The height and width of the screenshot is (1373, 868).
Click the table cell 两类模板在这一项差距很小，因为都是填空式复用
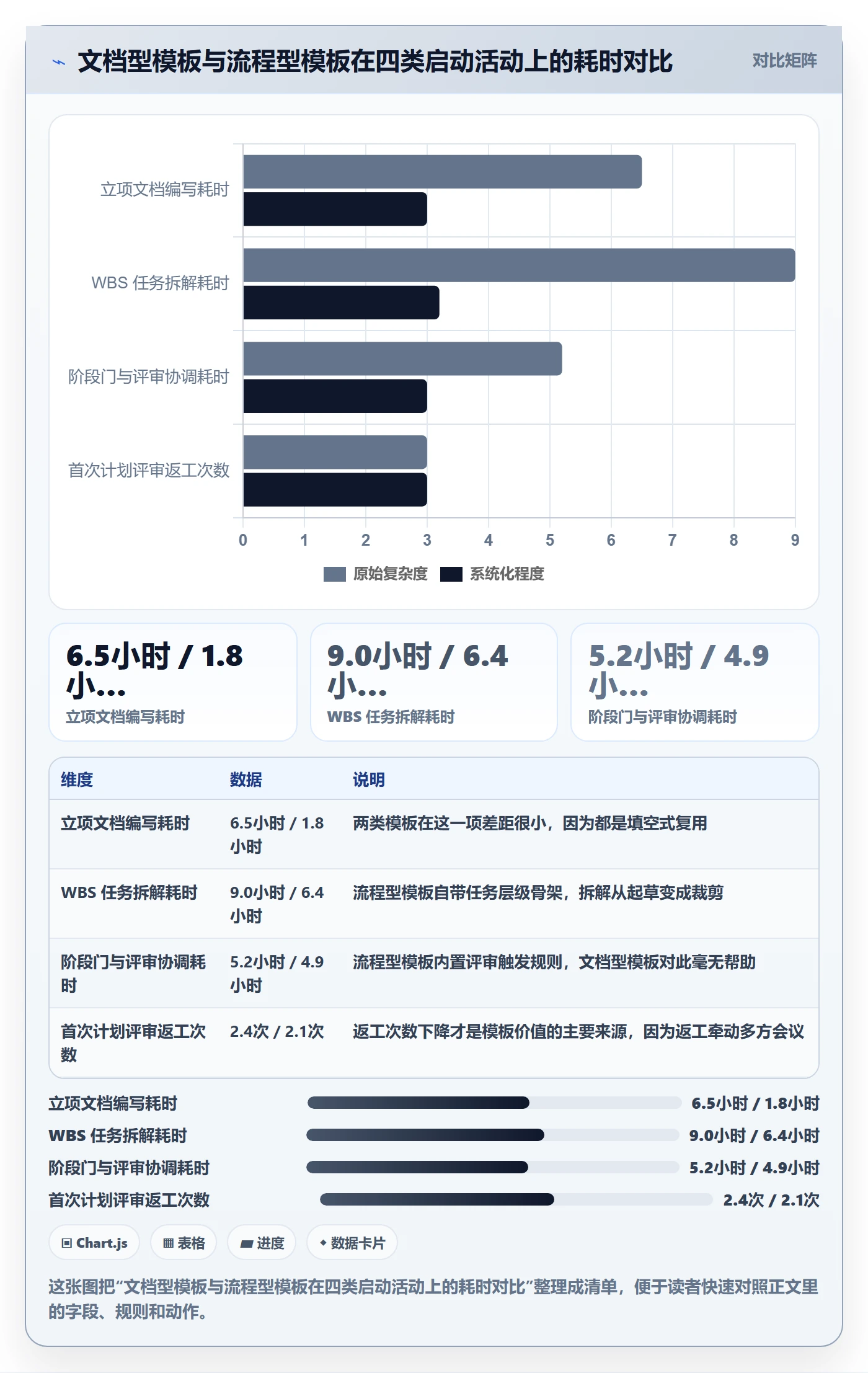pyautogui.click(x=530, y=823)
